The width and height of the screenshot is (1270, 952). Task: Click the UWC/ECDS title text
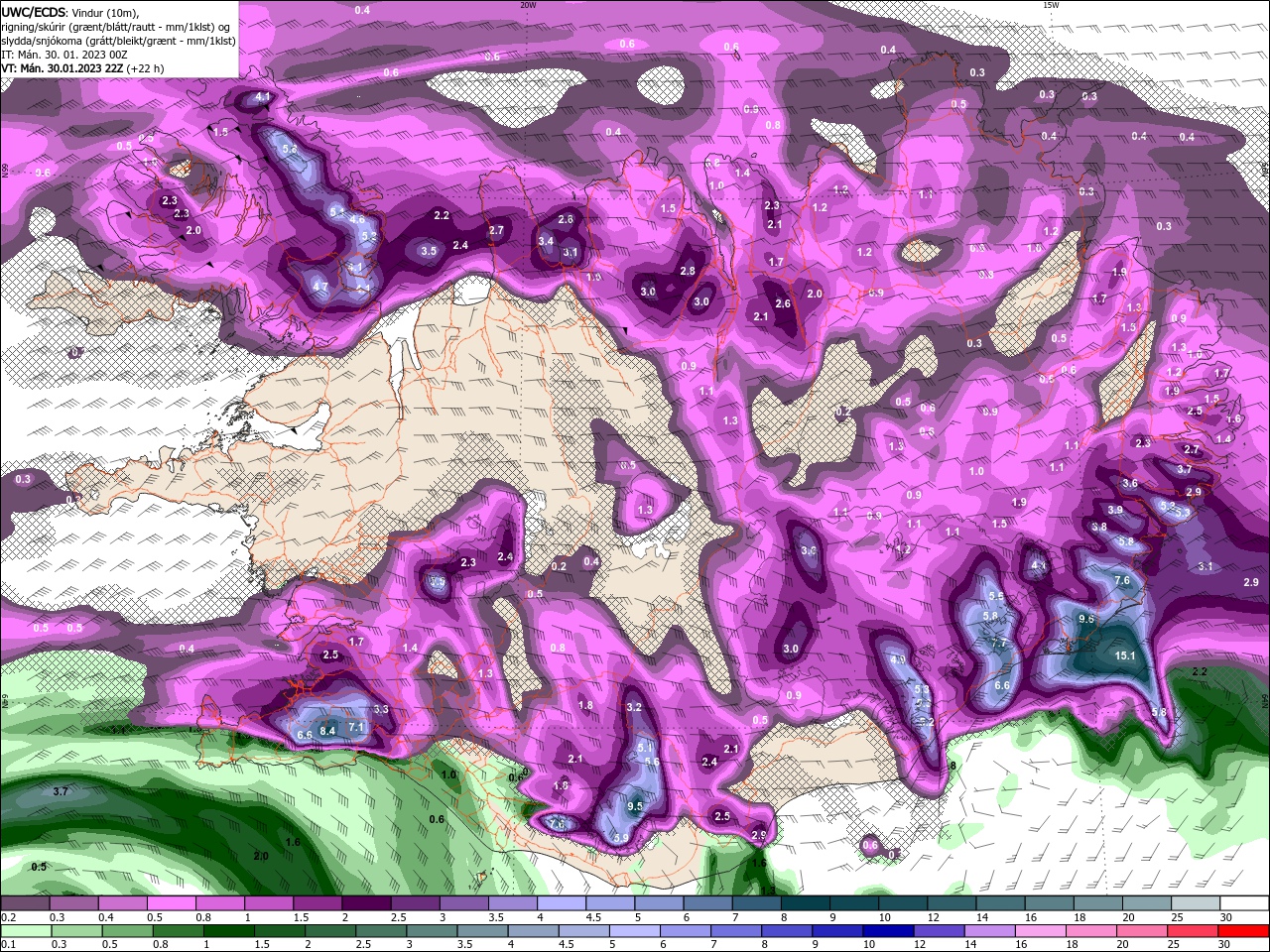(x=34, y=12)
